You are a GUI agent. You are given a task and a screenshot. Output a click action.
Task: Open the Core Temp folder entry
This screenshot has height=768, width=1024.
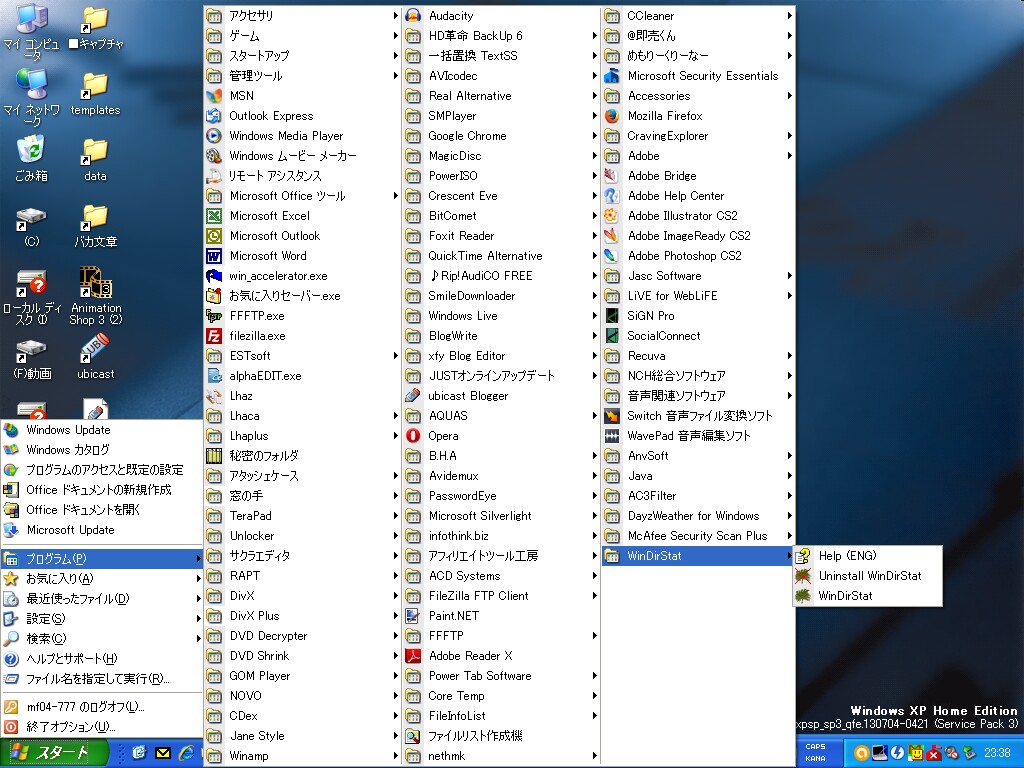click(502, 696)
